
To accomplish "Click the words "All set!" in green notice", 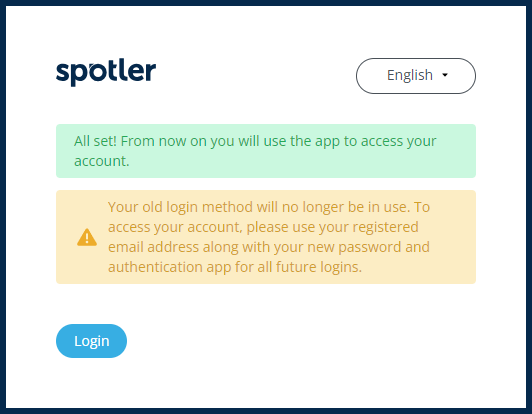I will click(95, 141).
